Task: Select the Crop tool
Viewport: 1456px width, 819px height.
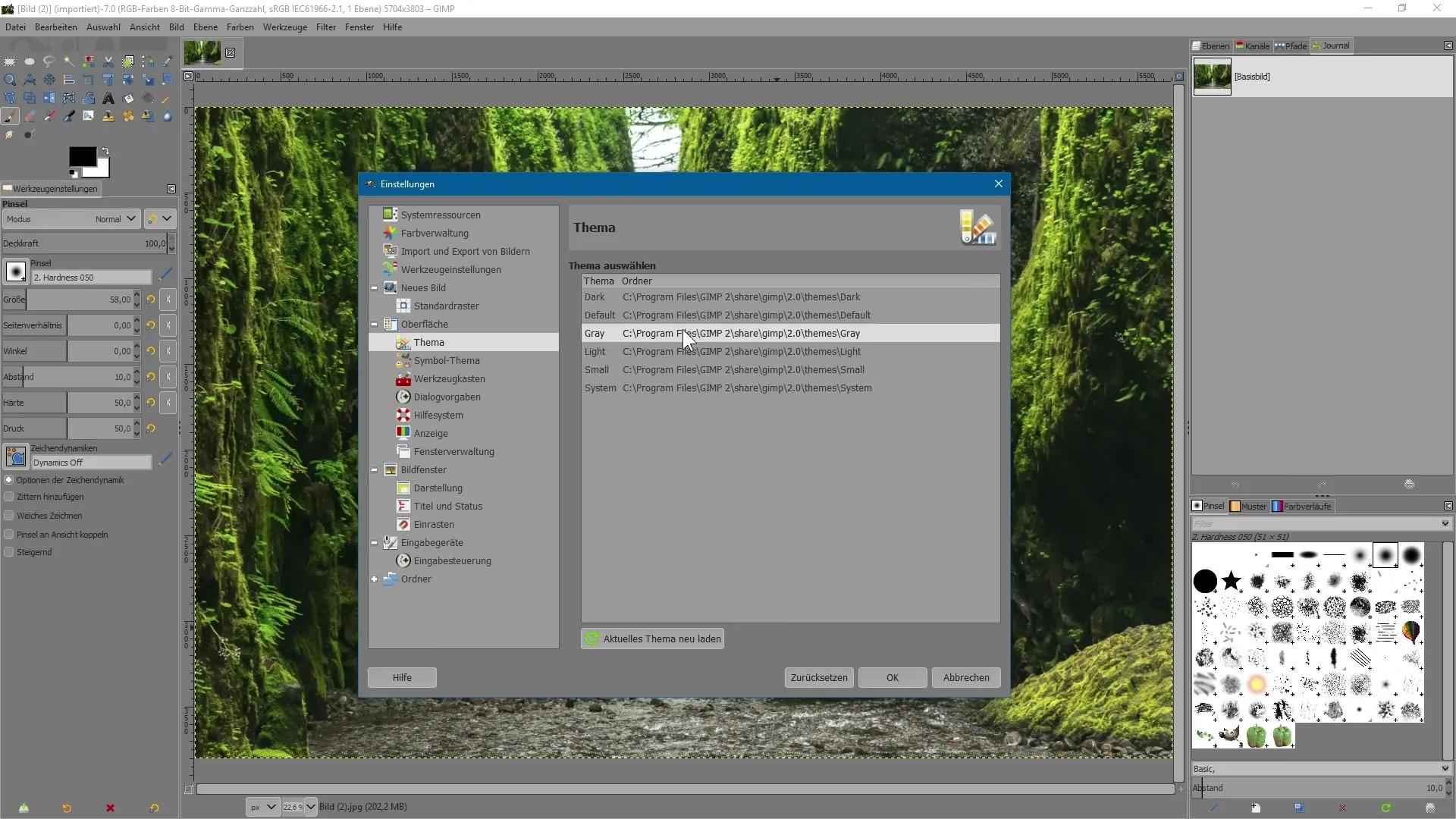Action: (89, 80)
